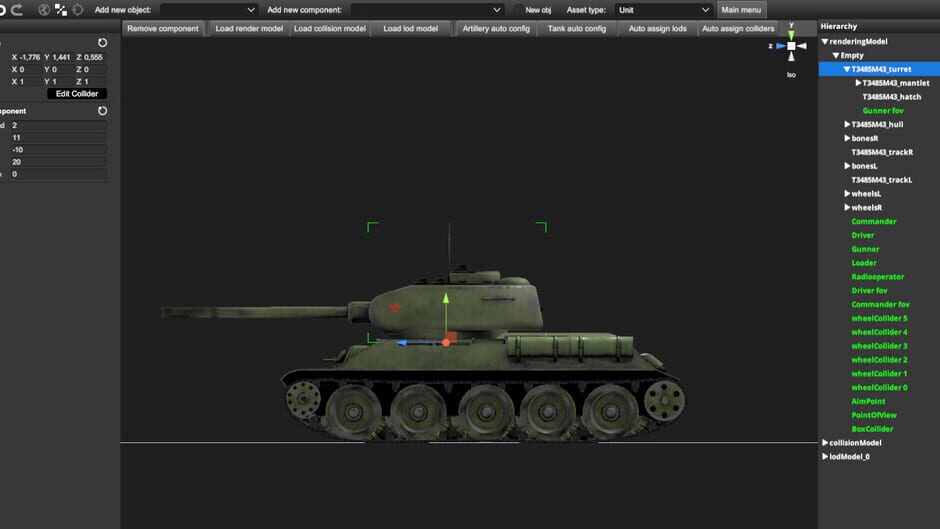940x529 pixels.
Task: Click Tank auto config toolbar item
Action: coord(577,29)
